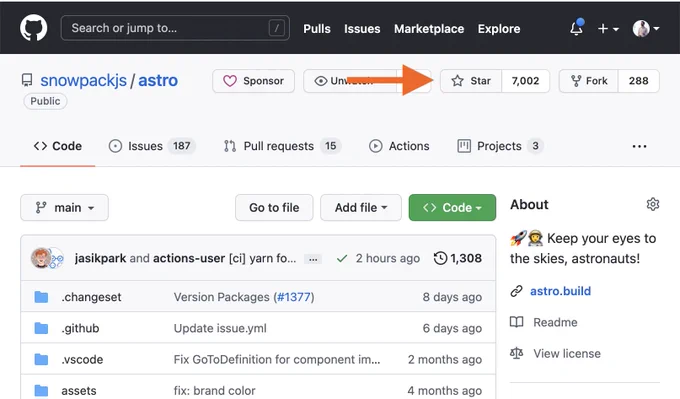Screen dimensions: 680x399
Task: Open the View license link
Action: (x=567, y=353)
